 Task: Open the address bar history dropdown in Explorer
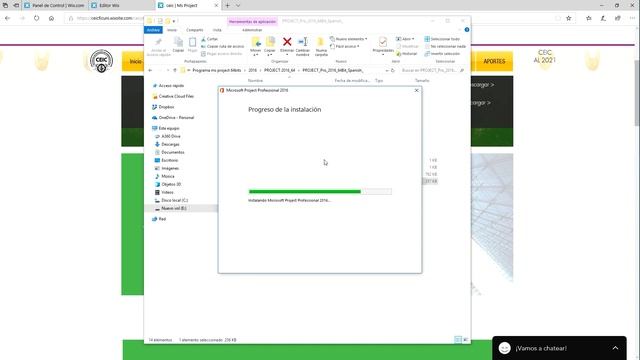coord(387,70)
